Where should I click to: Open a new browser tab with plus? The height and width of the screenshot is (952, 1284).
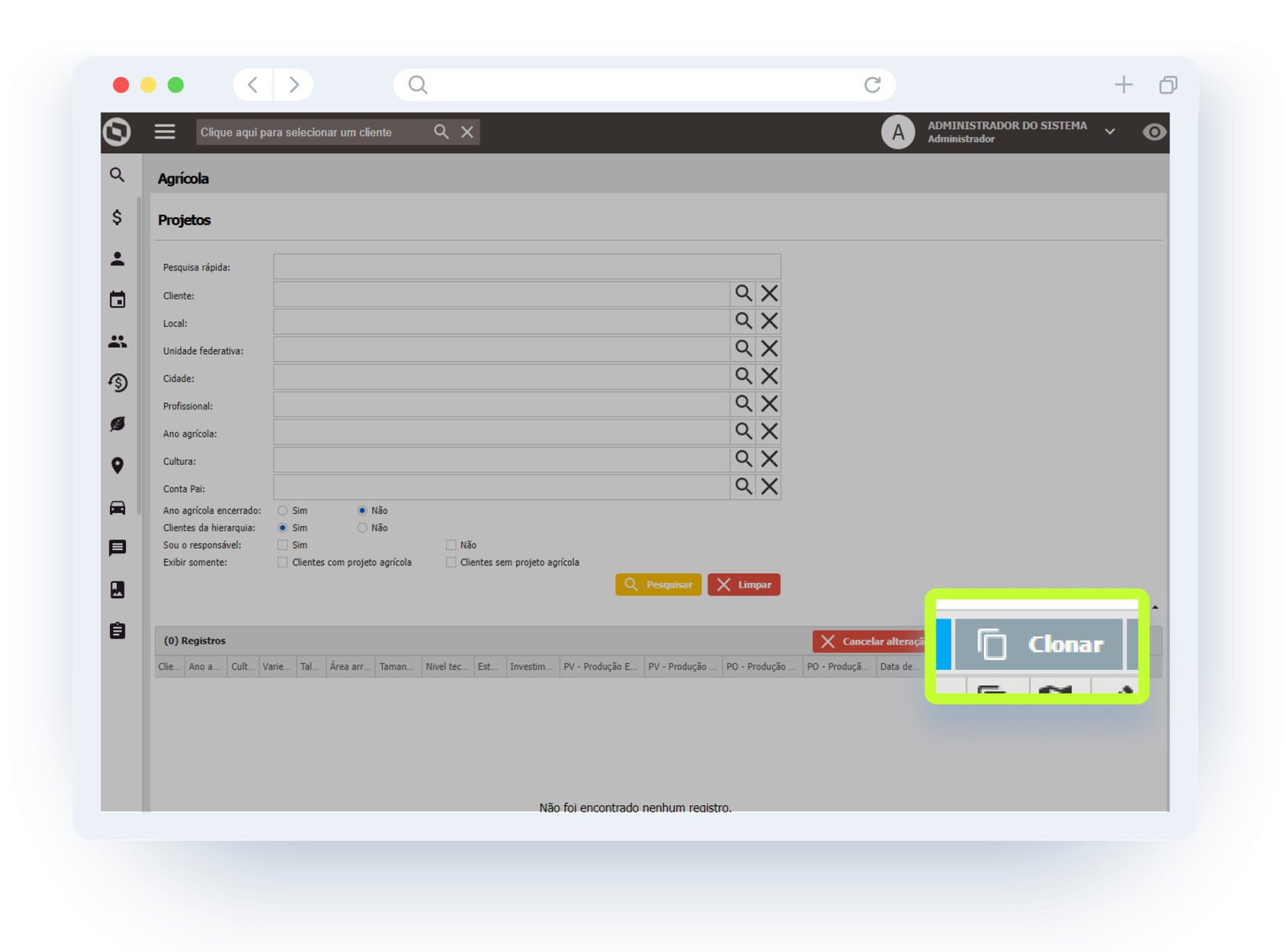coord(1123,84)
